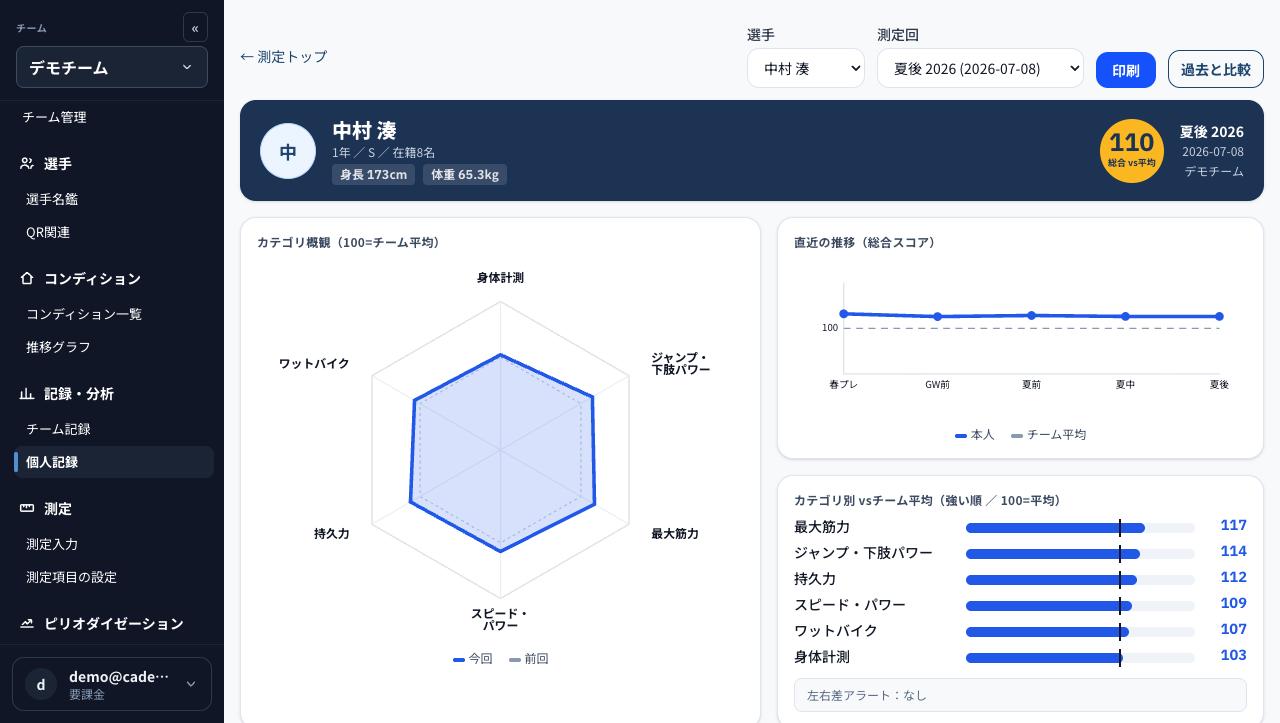
Task: Click the ワットバイク score bar
Action: tap(1080, 632)
